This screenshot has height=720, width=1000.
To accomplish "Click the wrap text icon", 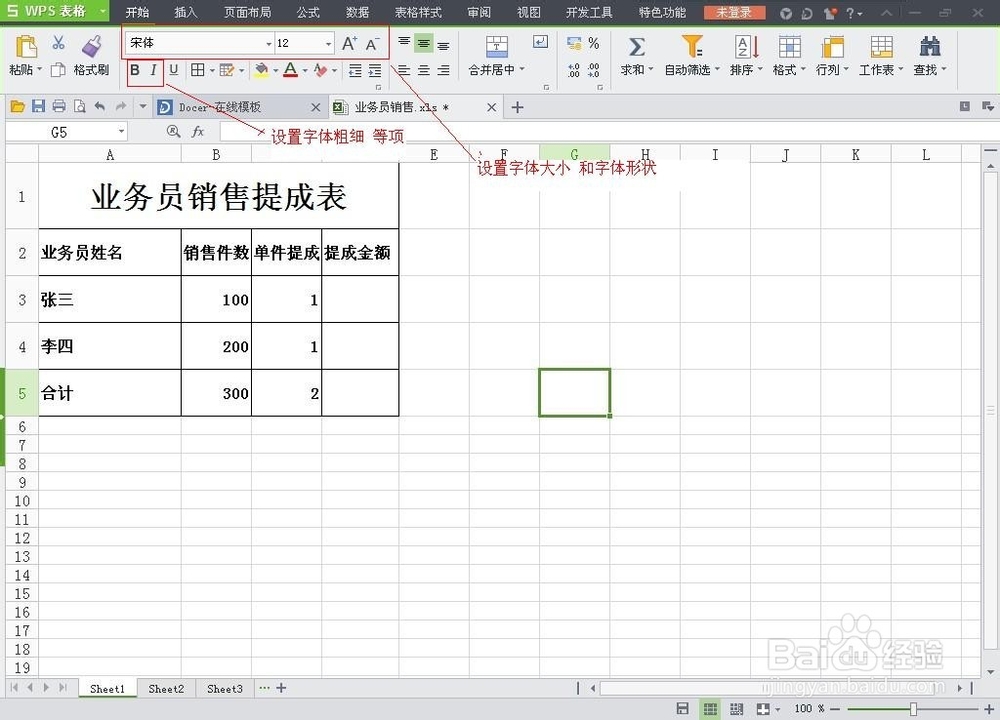I will [540, 42].
